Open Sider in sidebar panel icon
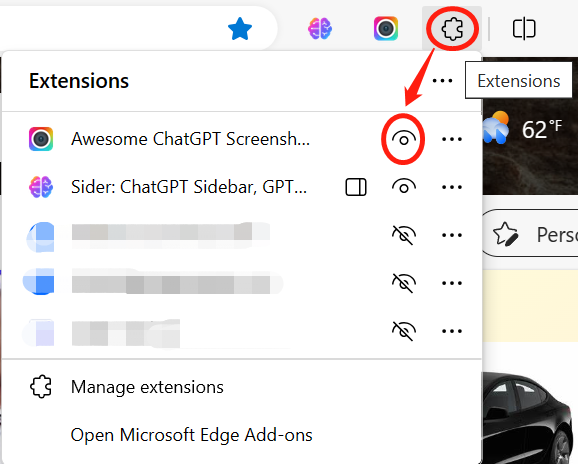Image resolution: width=578 pixels, height=464 pixels. point(356,187)
